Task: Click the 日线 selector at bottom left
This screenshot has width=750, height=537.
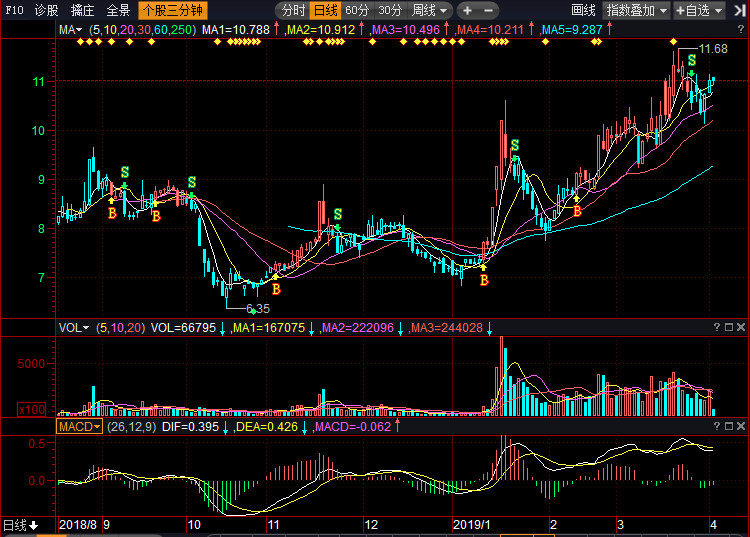Action: pos(20,525)
